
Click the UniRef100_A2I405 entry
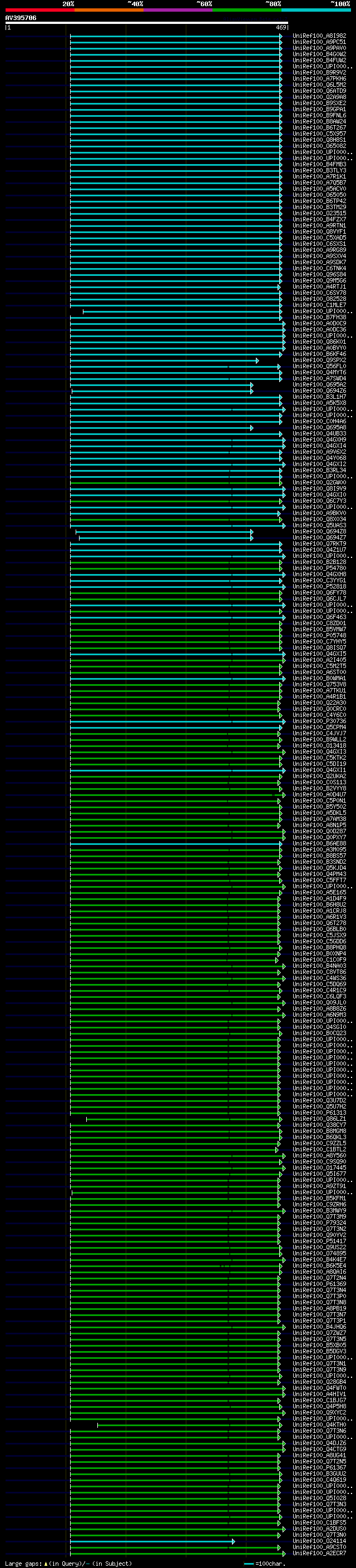click(319, 660)
